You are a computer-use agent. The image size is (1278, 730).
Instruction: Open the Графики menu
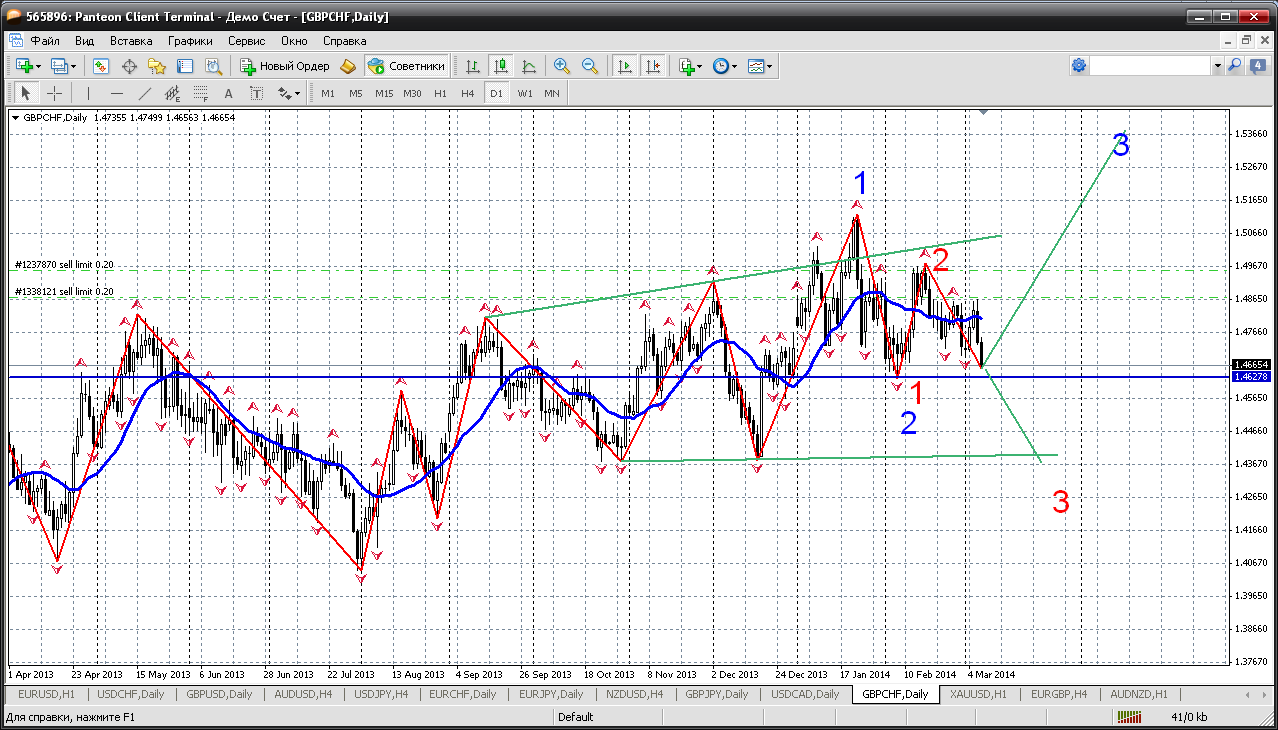pyautogui.click(x=190, y=41)
